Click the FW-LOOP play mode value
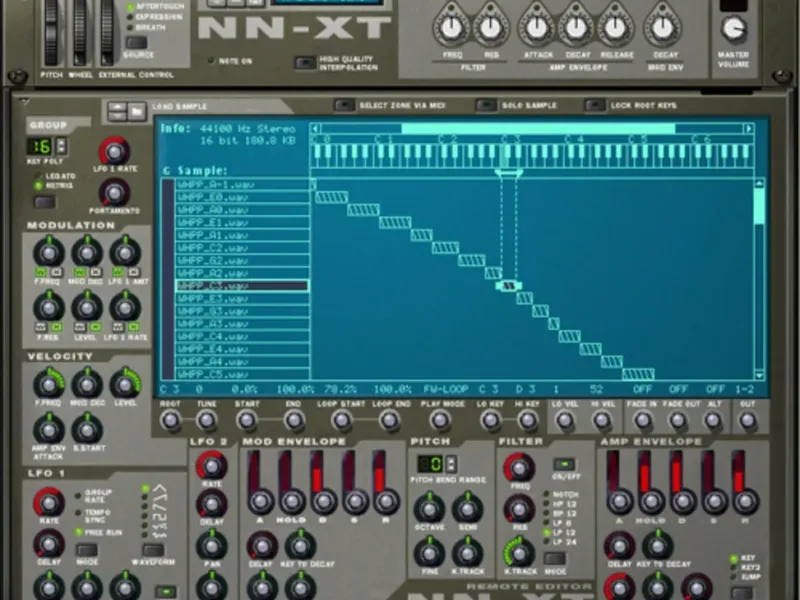This screenshot has height=600, width=800. pyautogui.click(x=446, y=389)
